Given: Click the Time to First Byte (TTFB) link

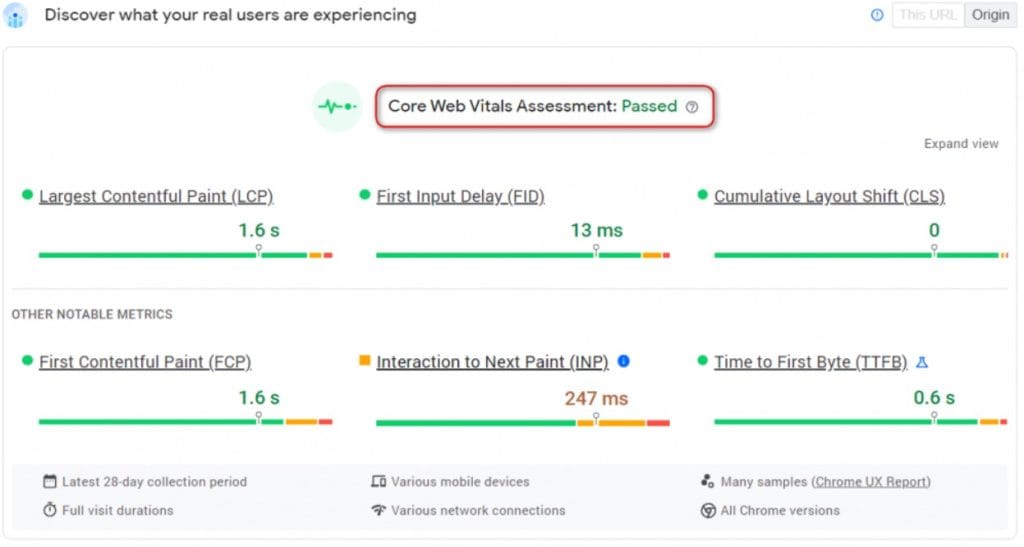Looking at the screenshot, I should click(x=810, y=362).
